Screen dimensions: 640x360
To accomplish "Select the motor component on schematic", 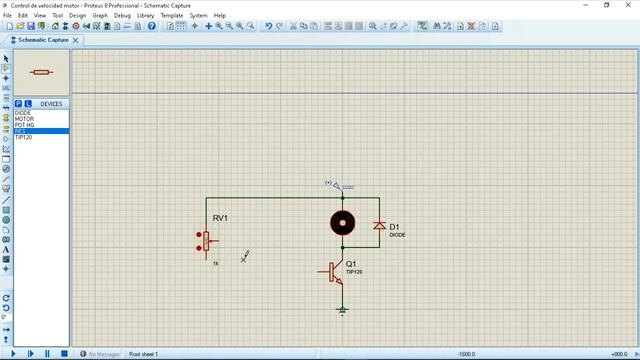I will tap(342, 223).
